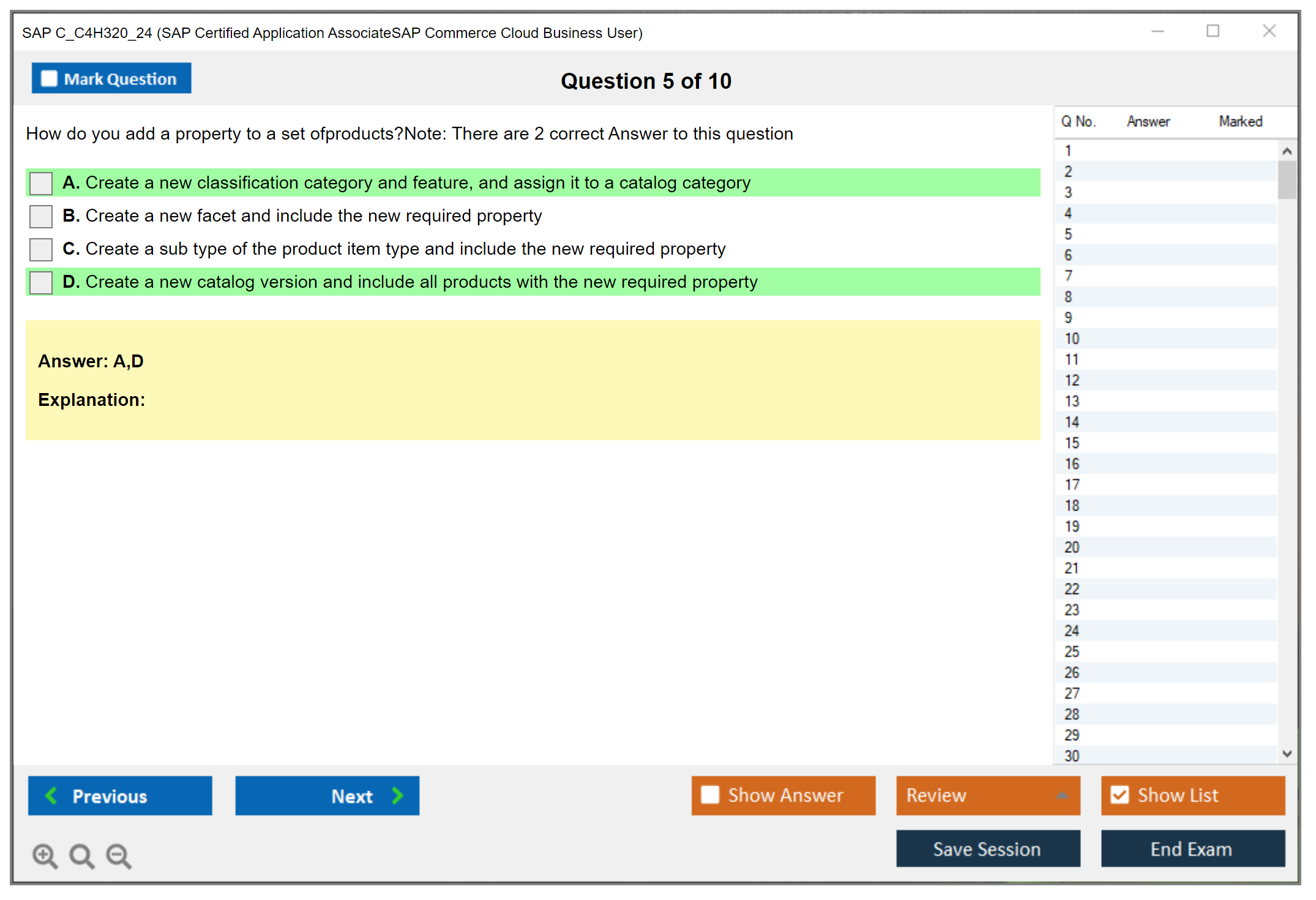This screenshot has height=900, width=1316.
Task: Toggle the Show Answer checkbox
Action: click(x=710, y=795)
